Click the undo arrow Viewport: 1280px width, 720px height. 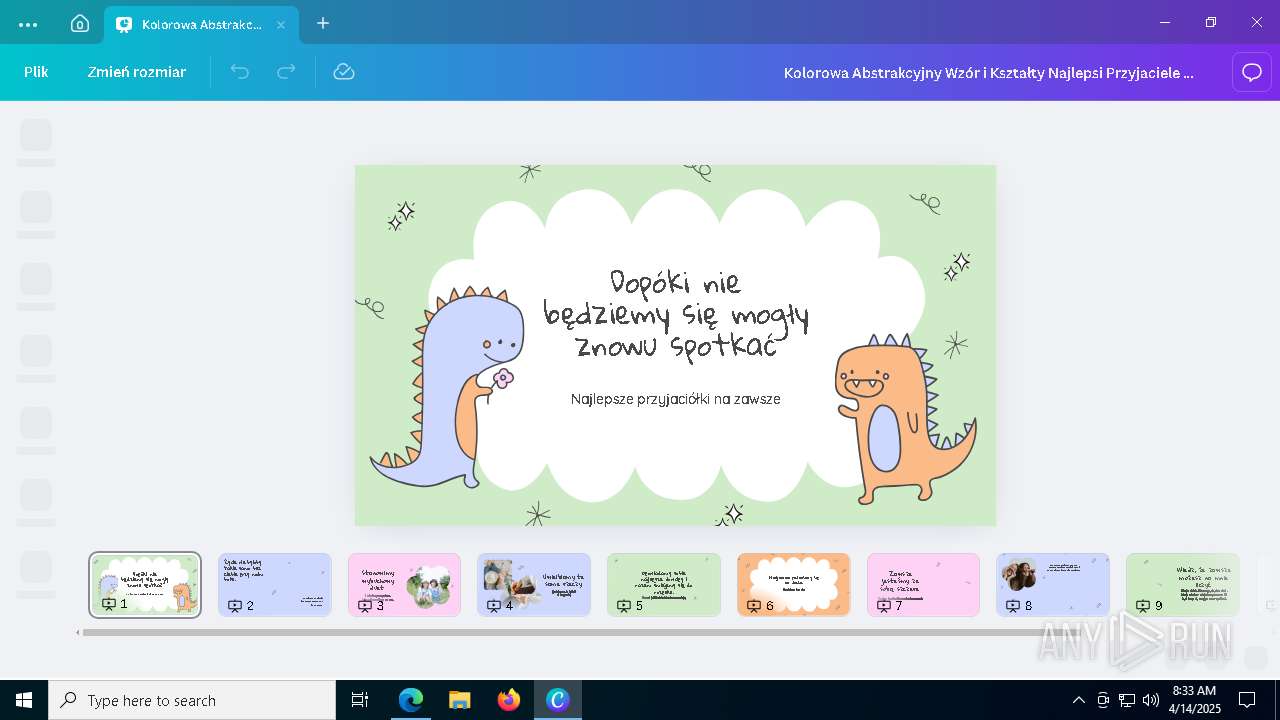tap(240, 72)
